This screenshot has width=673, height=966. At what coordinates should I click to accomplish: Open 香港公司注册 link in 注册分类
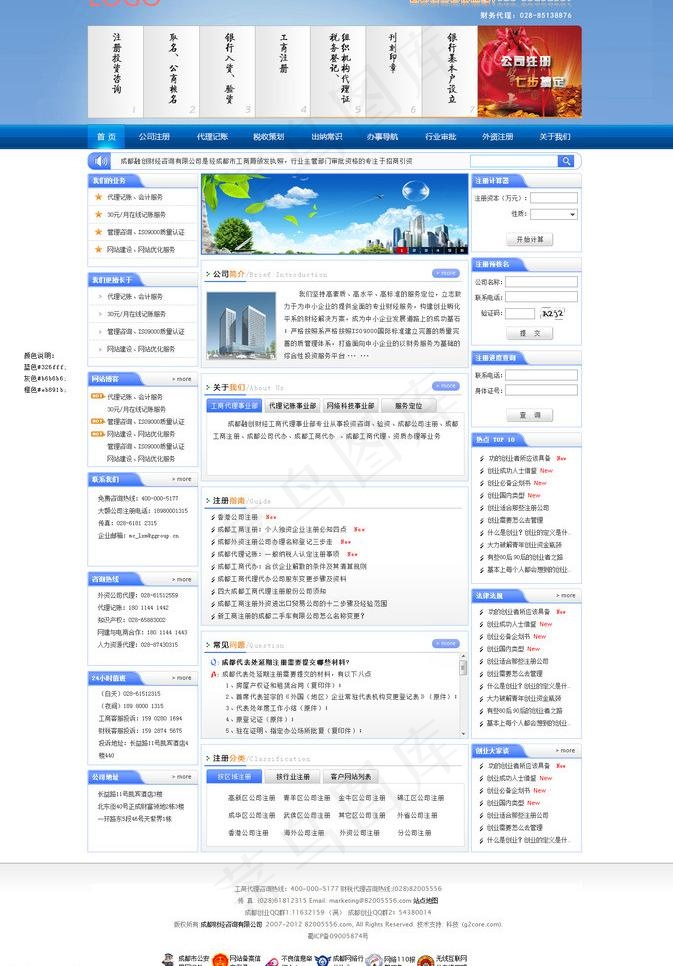point(248,832)
